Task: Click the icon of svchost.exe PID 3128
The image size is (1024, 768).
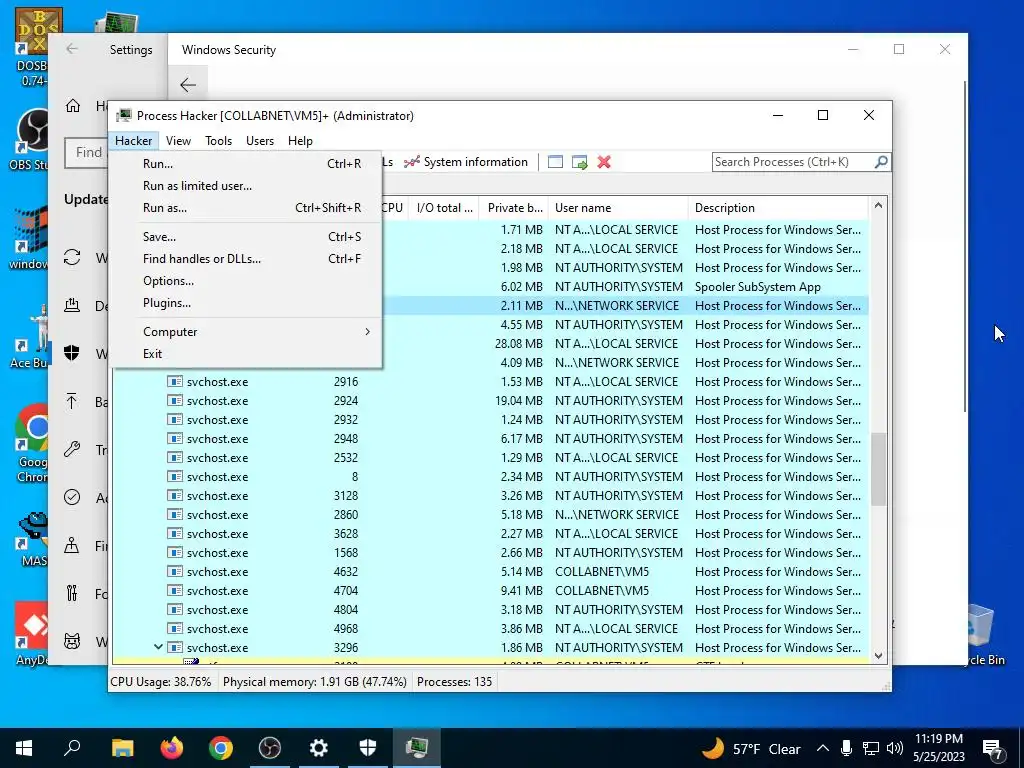Action: [174, 495]
